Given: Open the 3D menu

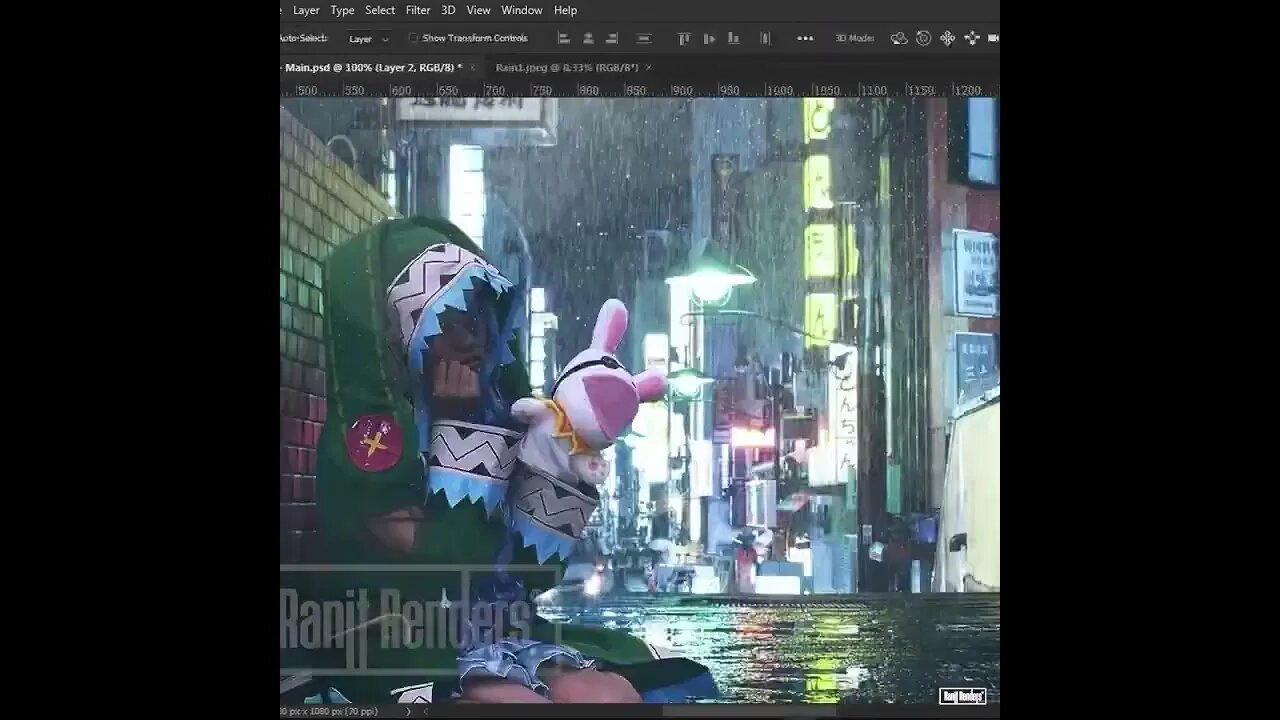Looking at the screenshot, I should pos(448,10).
